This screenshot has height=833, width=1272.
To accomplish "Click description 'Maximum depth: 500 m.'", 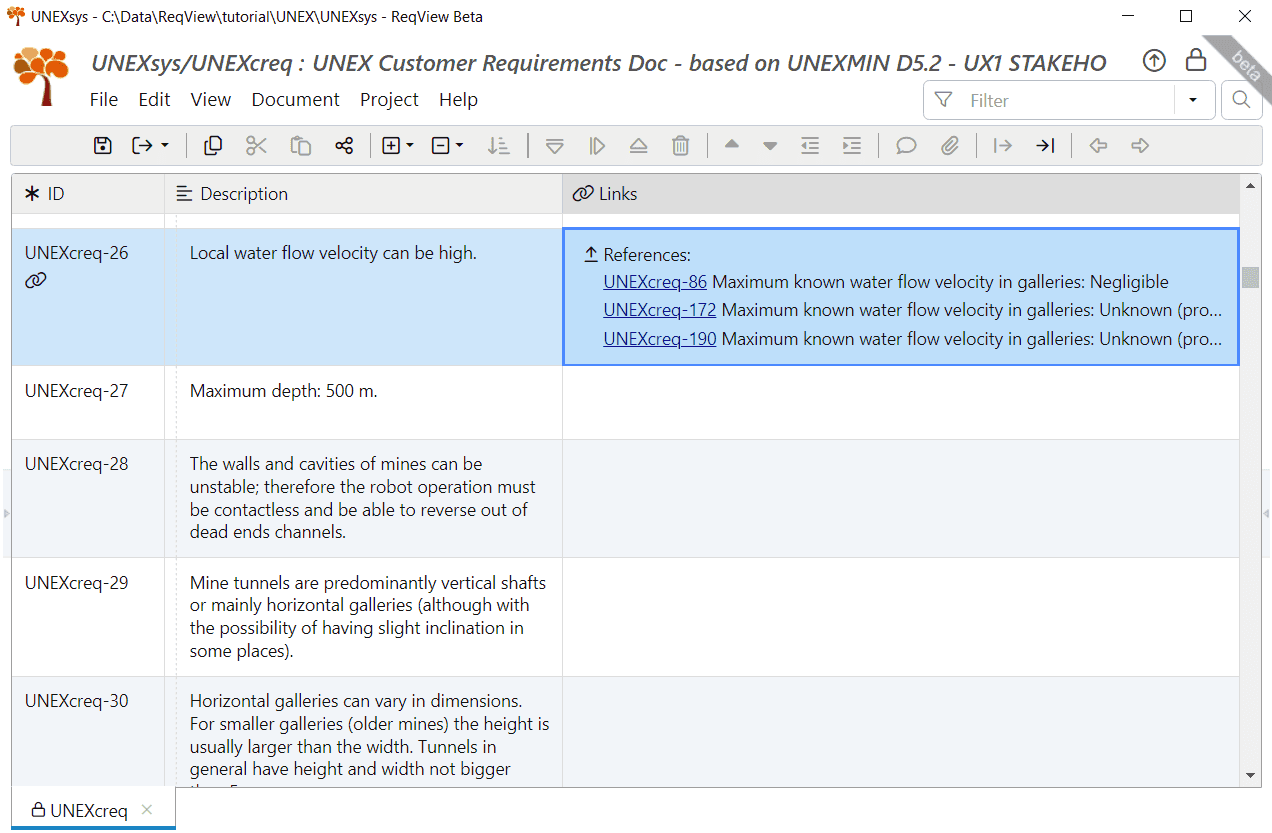I will point(283,391).
